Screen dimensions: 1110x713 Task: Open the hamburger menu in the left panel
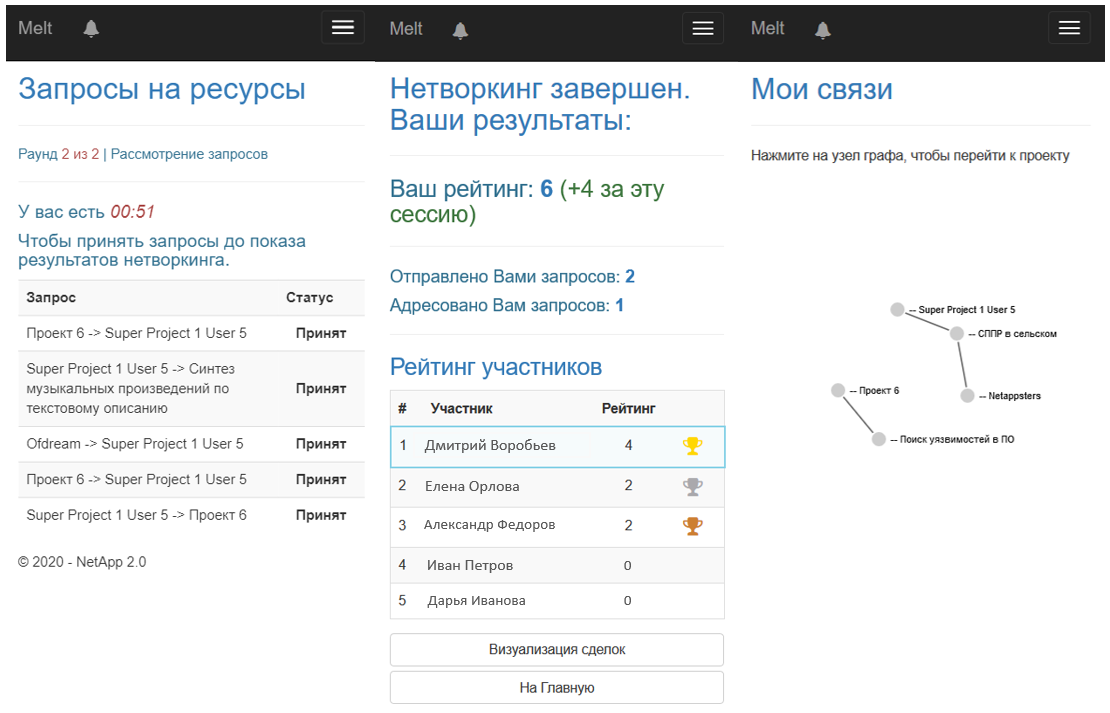343,28
